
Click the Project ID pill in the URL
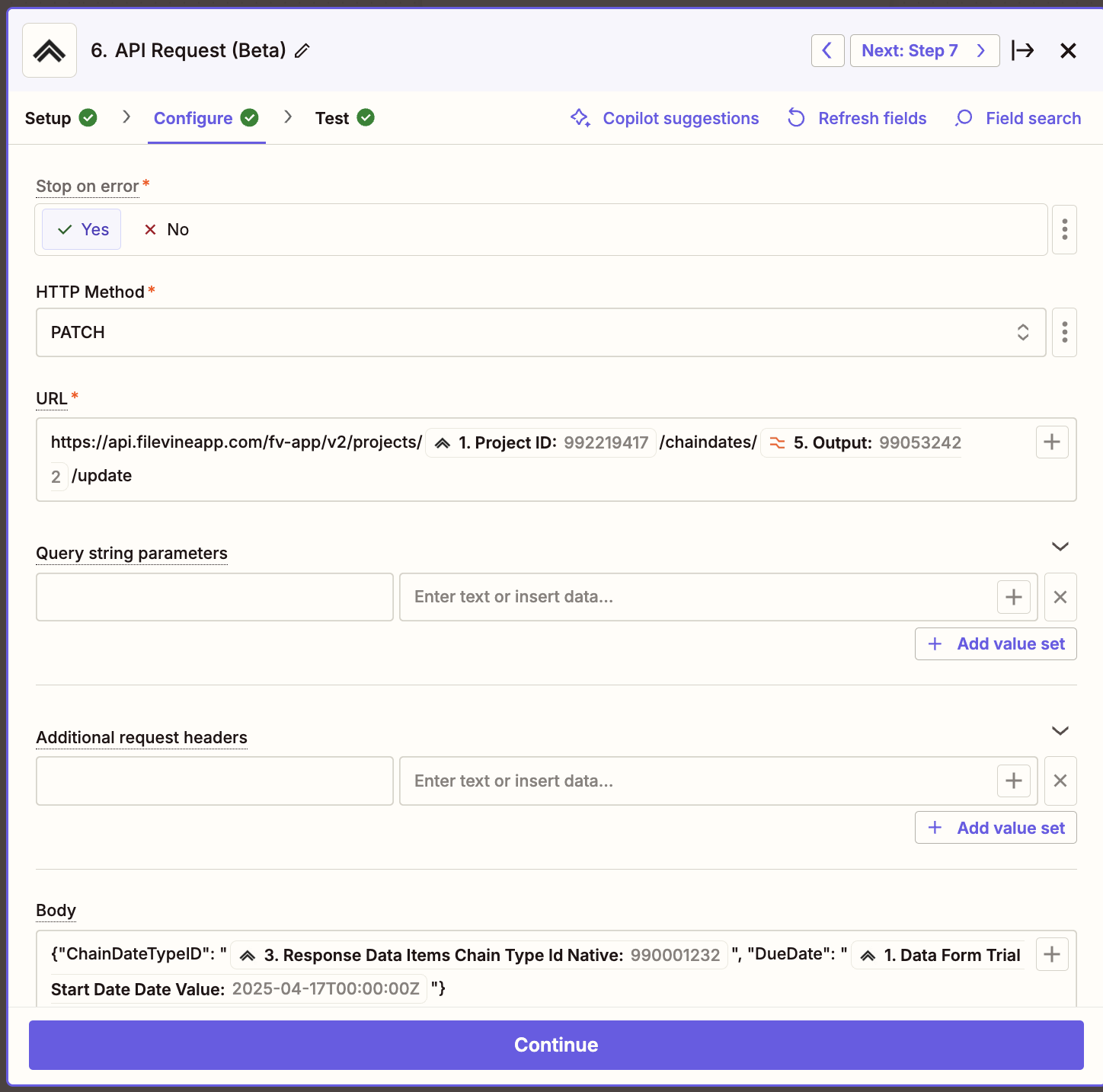(540, 442)
